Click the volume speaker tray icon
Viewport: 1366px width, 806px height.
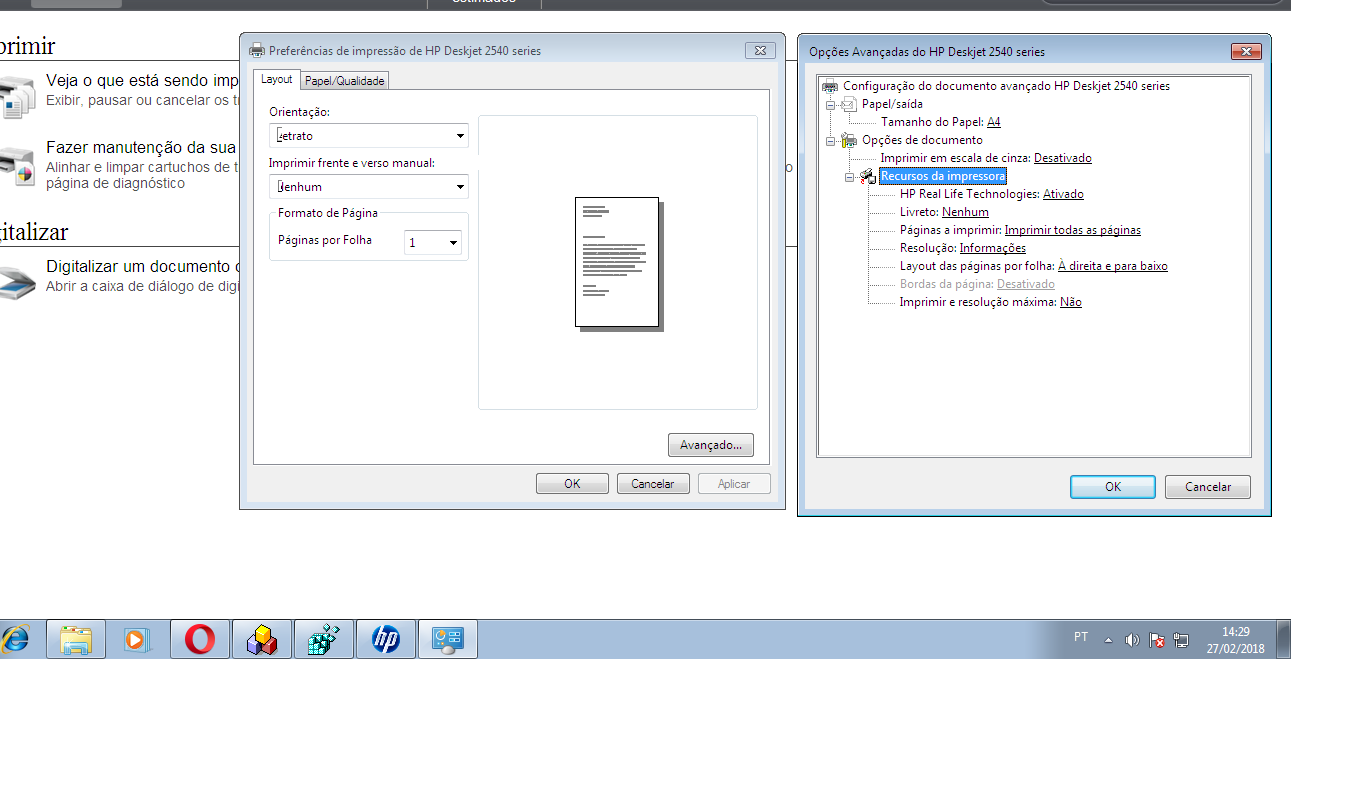coord(1132,640)
